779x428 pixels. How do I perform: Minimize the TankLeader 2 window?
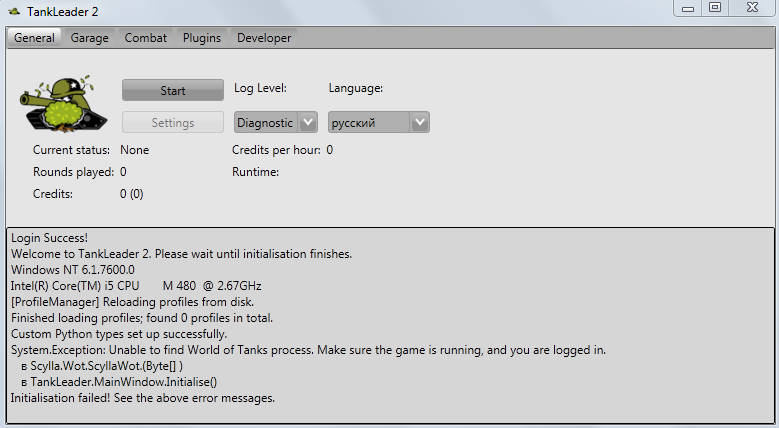(x=688, y=8)
